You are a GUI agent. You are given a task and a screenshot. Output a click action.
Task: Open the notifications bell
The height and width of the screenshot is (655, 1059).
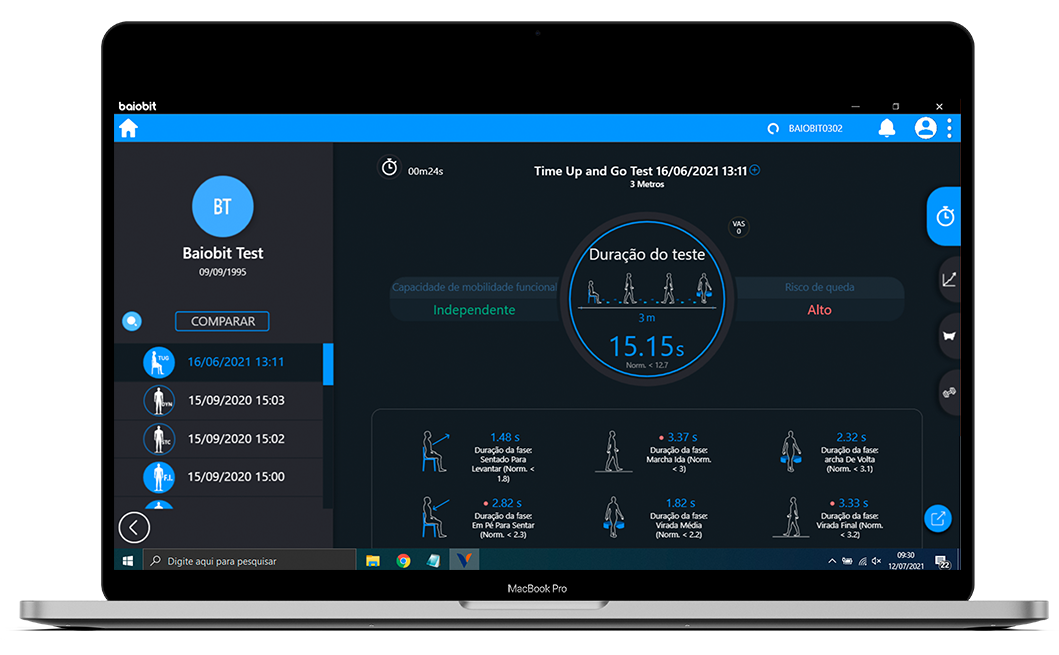point(887,128)
